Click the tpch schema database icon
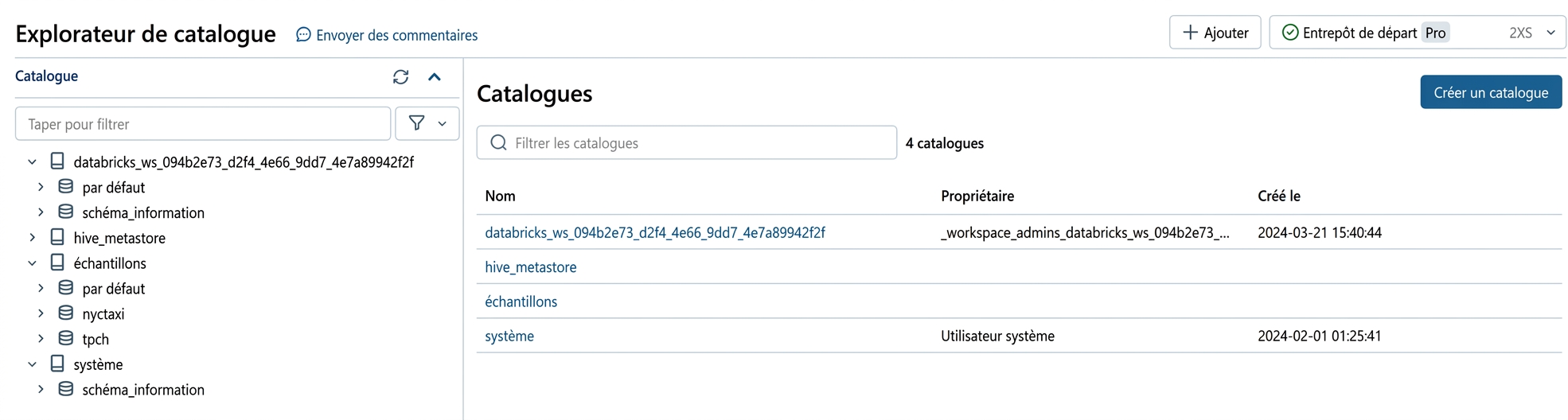The width and height of the screenshot is (1568, 420). 66,339
